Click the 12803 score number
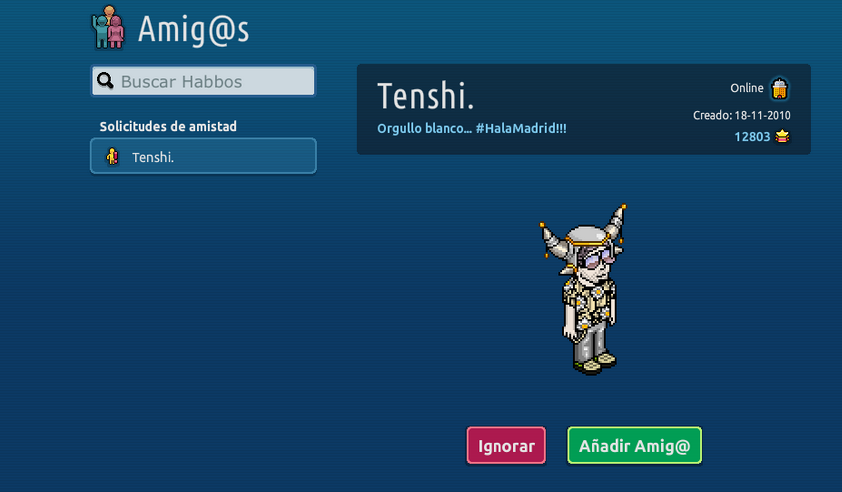This screenshot has height=492, width=842. [752, 137]
